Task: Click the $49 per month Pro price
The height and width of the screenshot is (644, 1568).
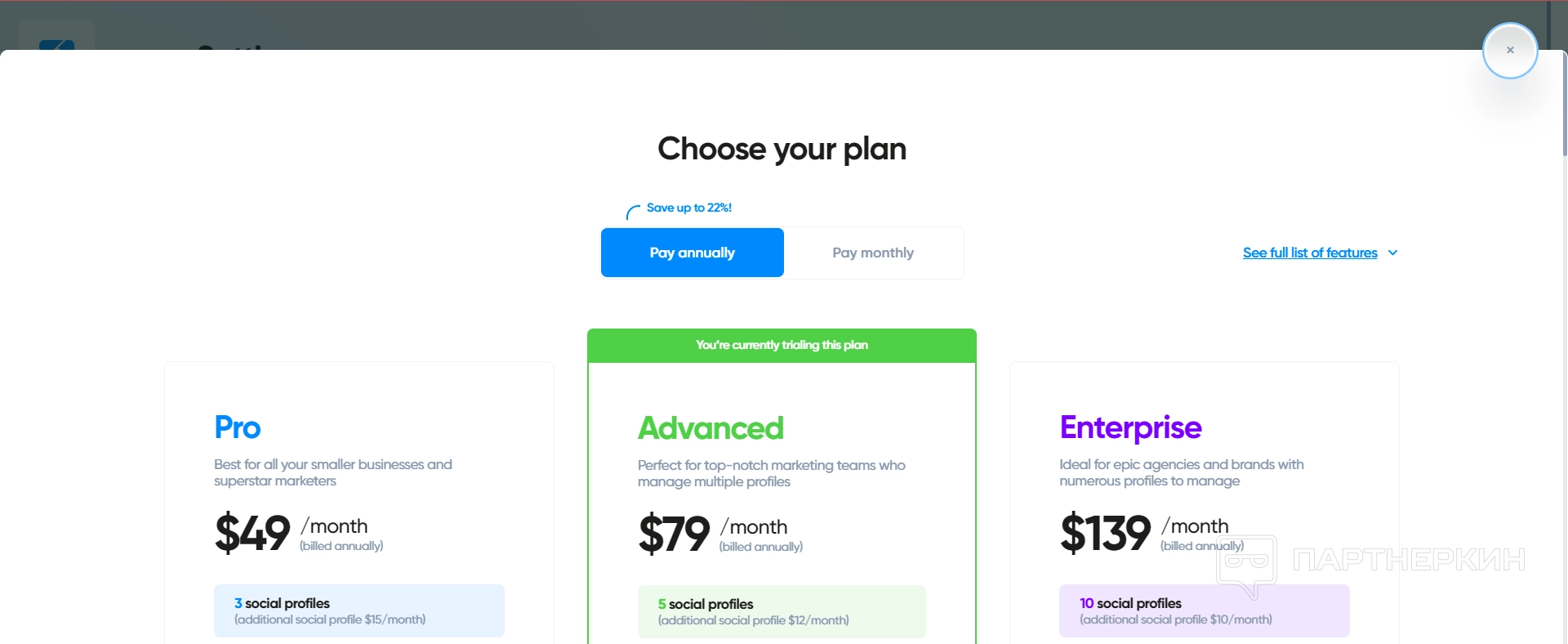Action: [253, 534]
